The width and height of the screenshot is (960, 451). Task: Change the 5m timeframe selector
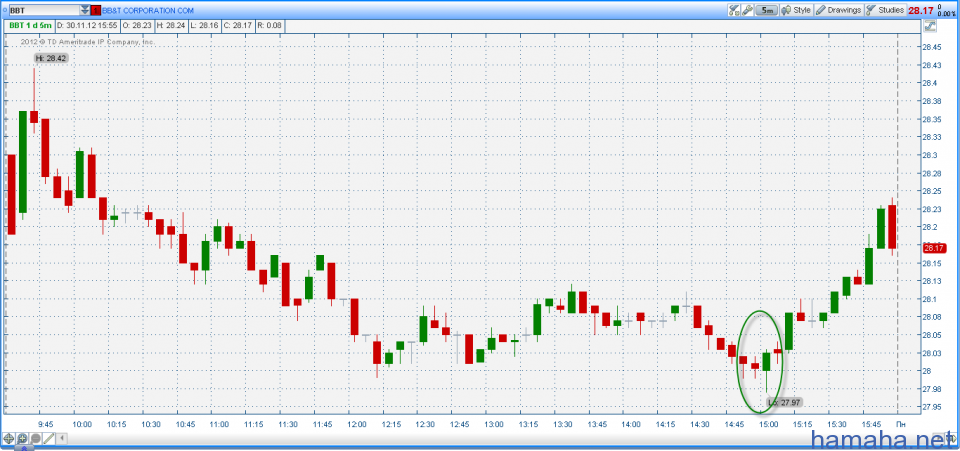point(765,9)
